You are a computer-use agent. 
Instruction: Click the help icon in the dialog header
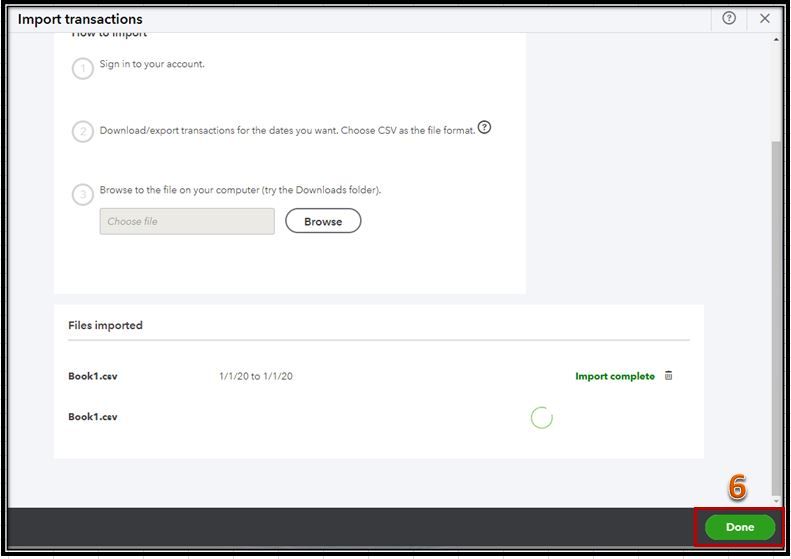728,18
